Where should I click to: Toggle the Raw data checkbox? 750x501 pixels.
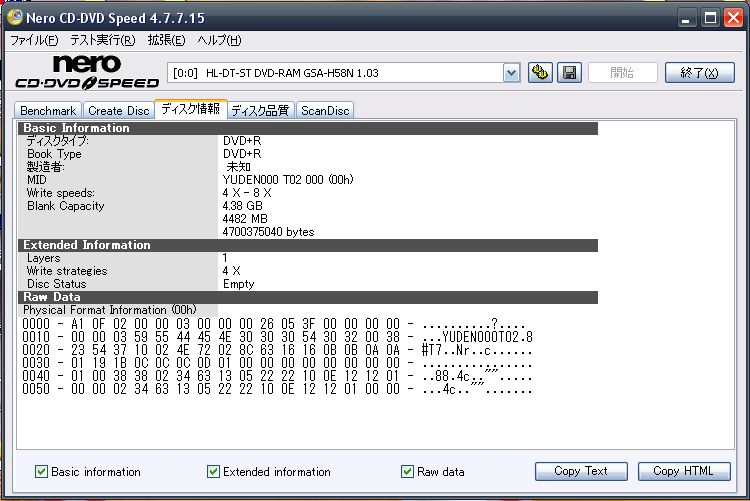click(407, 471)
